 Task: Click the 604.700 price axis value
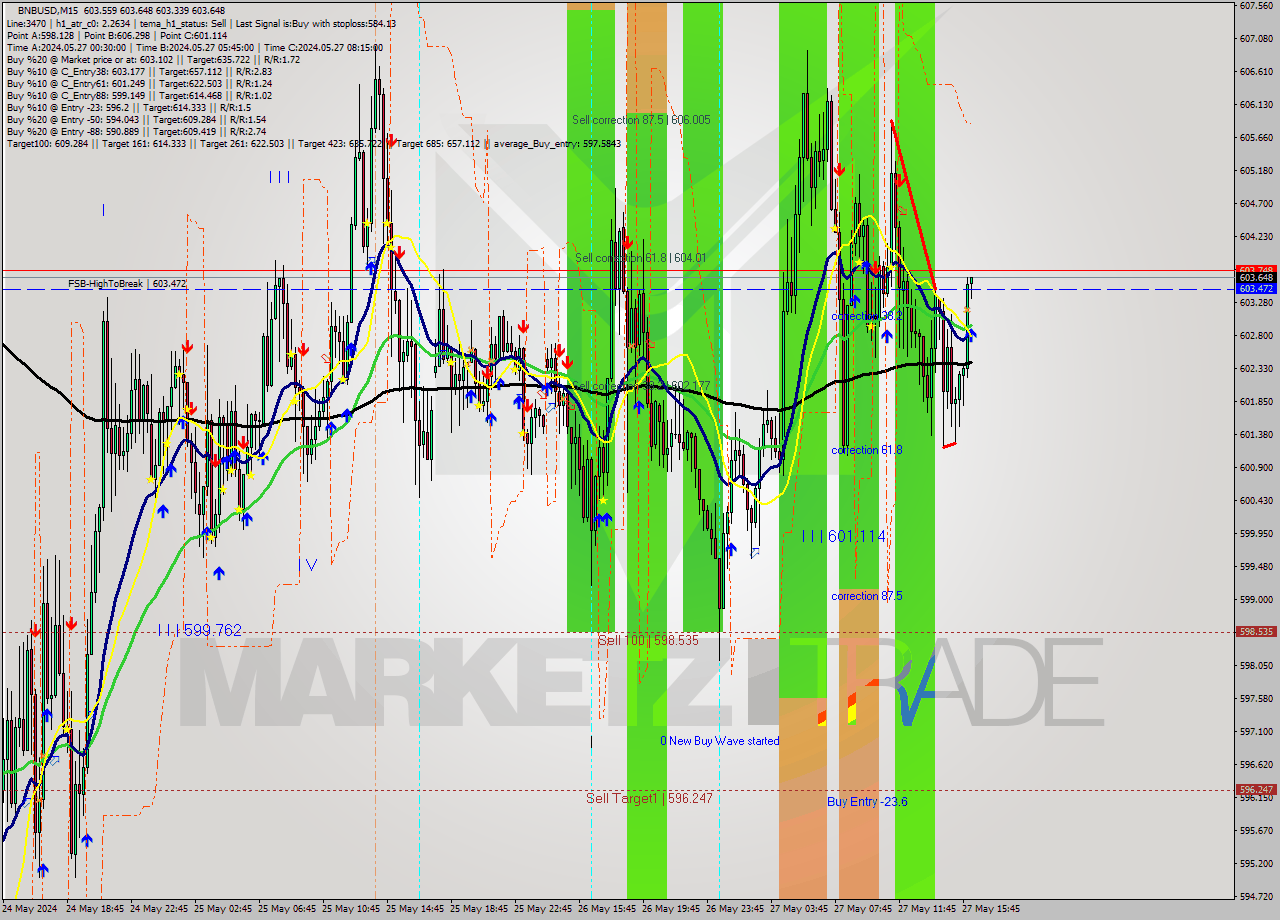pyautogui.click(x=1256, y=203)
